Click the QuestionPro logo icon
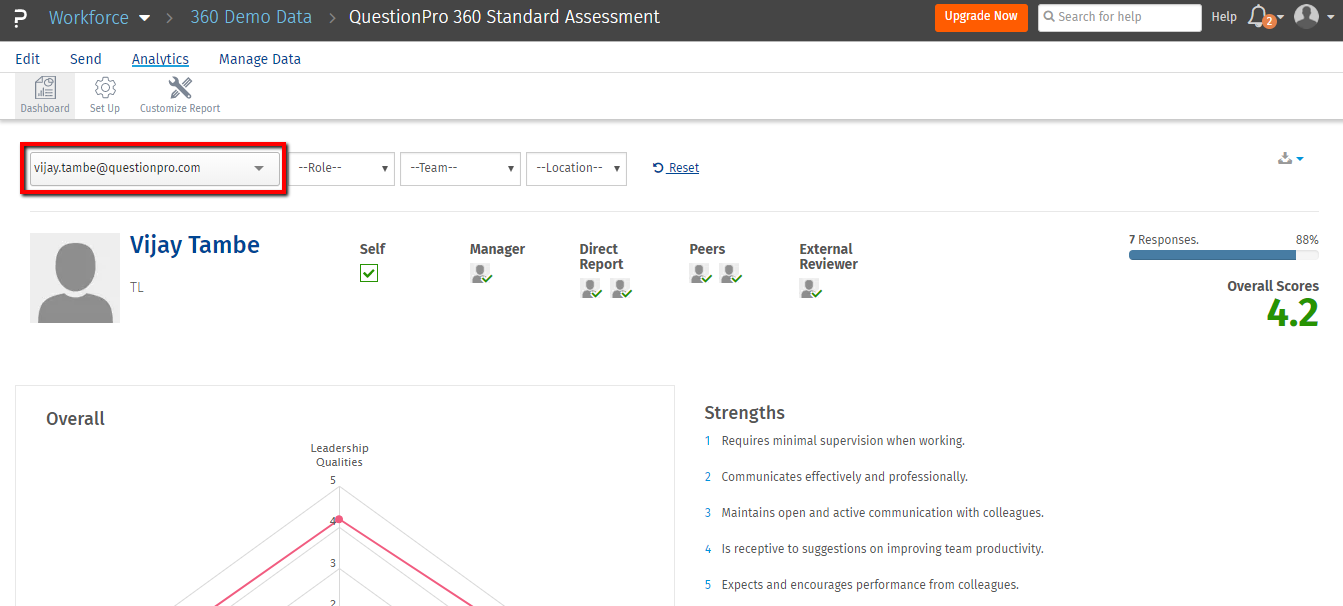Viewport: 1343px width, 606px height. click(20, 18)
